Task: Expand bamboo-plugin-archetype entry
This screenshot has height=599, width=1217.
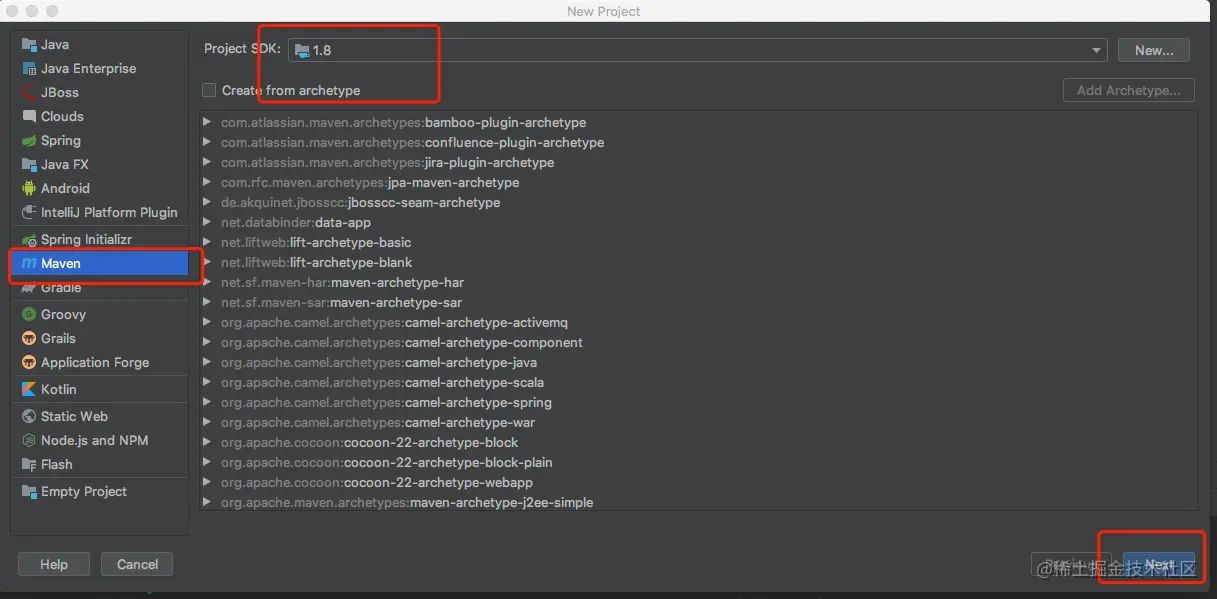Action: [207, 122]
